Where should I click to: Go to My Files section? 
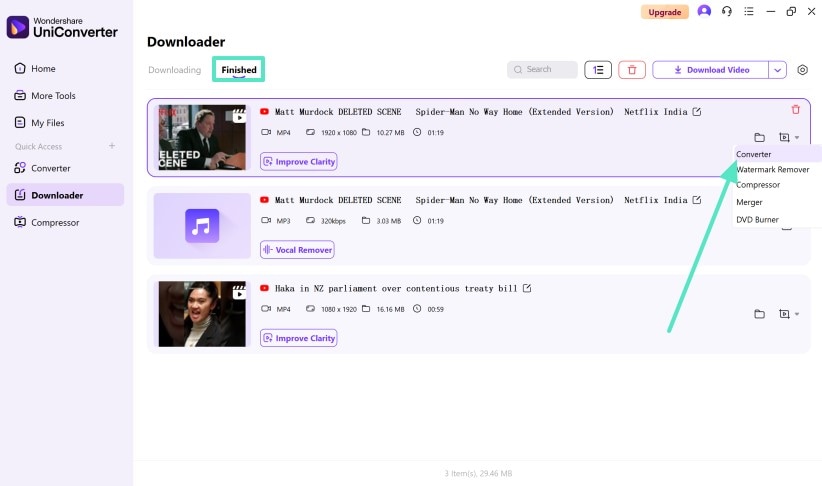pos(39,123)
